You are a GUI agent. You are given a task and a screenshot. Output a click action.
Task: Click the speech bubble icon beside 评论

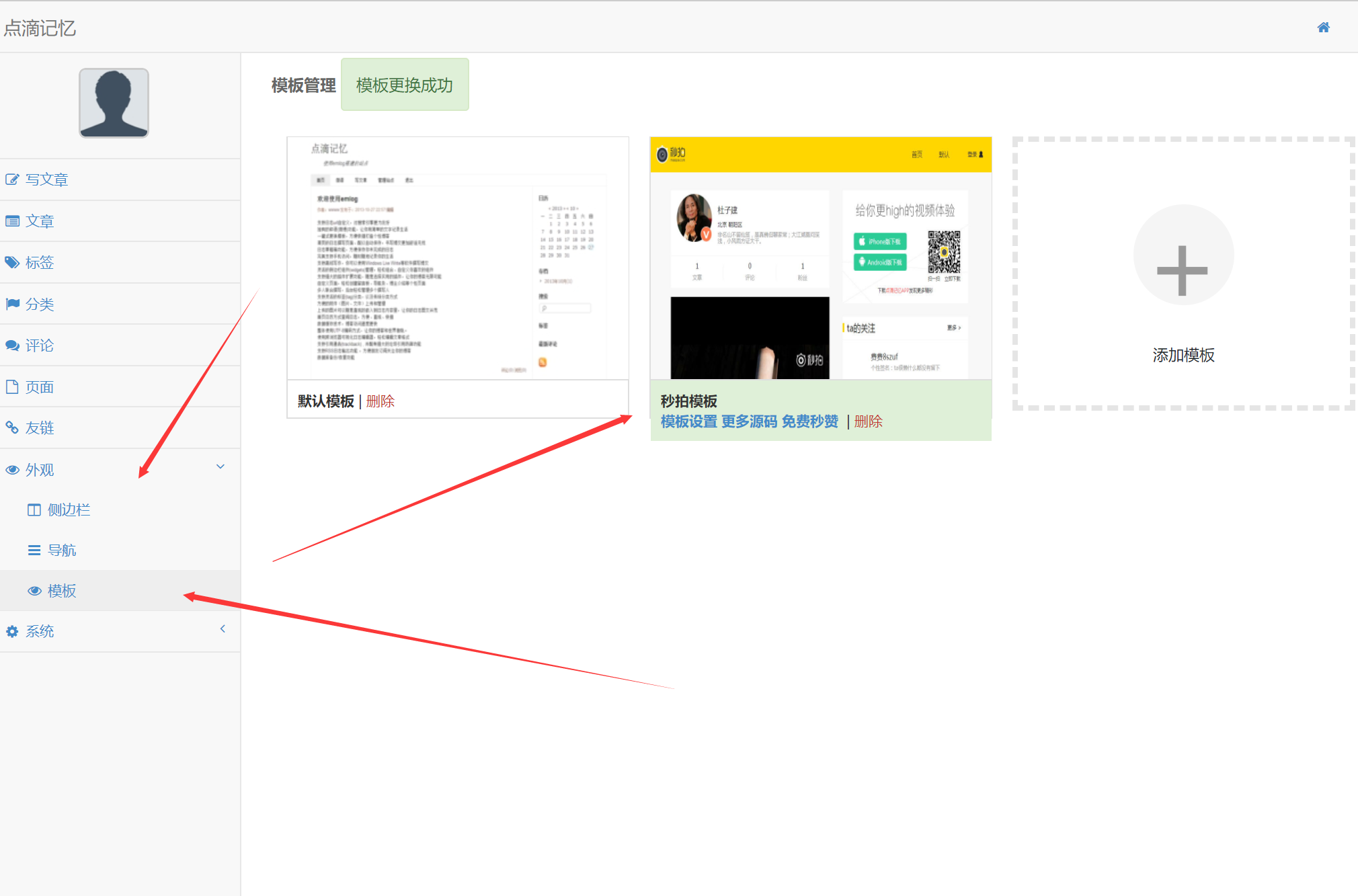[12, 345]
